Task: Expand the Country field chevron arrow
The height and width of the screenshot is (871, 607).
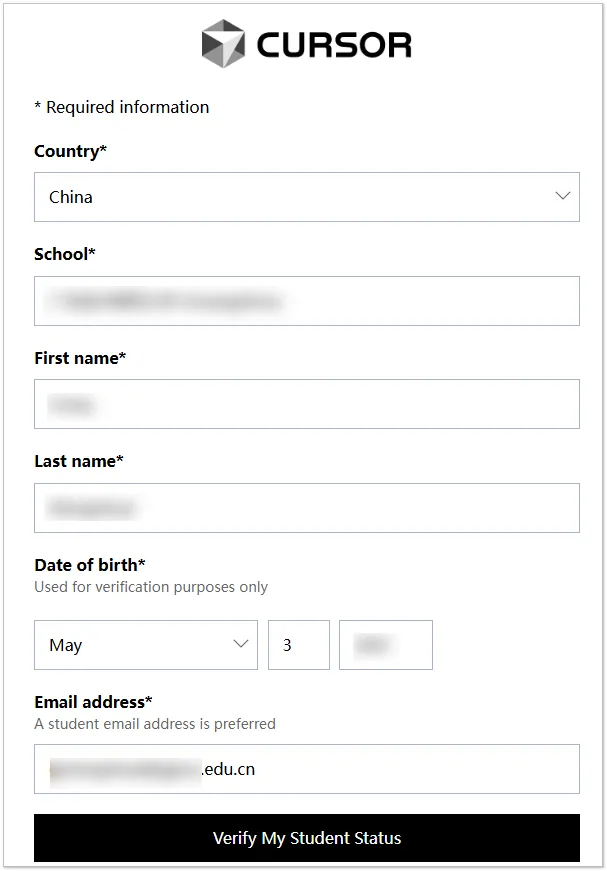Action: [563, 196]
